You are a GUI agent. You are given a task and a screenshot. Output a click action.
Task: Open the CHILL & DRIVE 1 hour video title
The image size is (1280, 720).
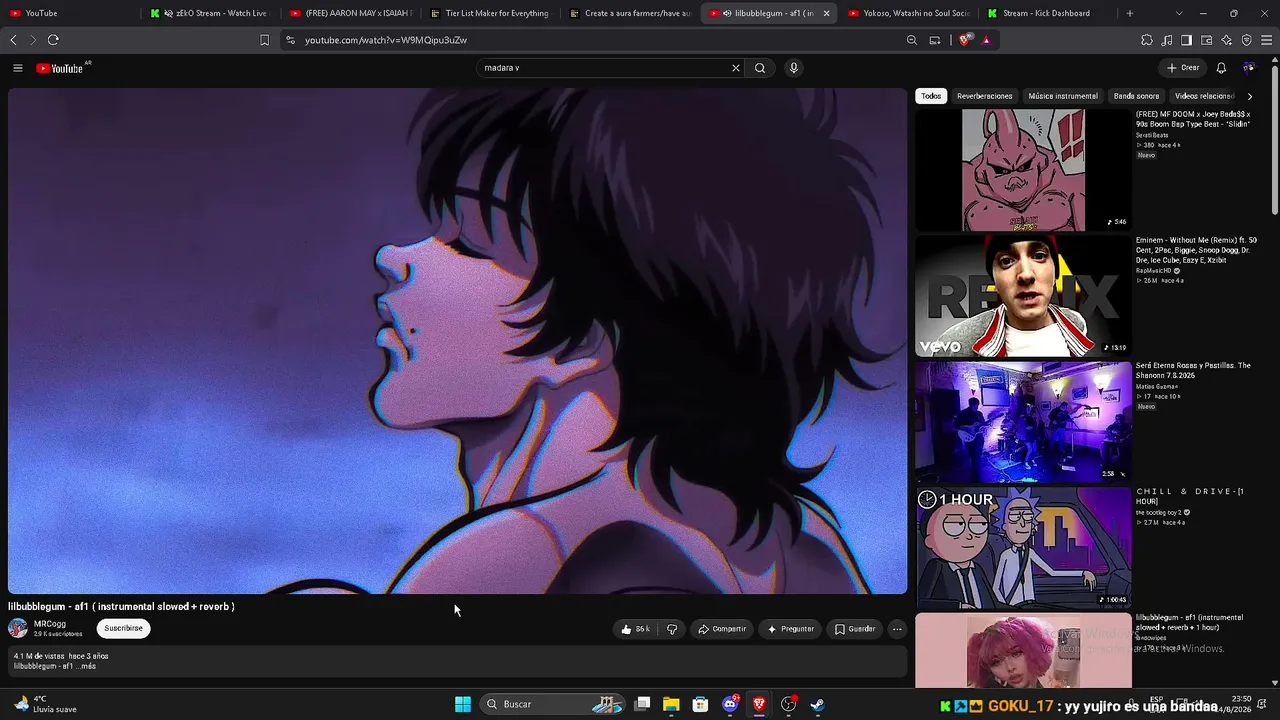click(1190, 496)
